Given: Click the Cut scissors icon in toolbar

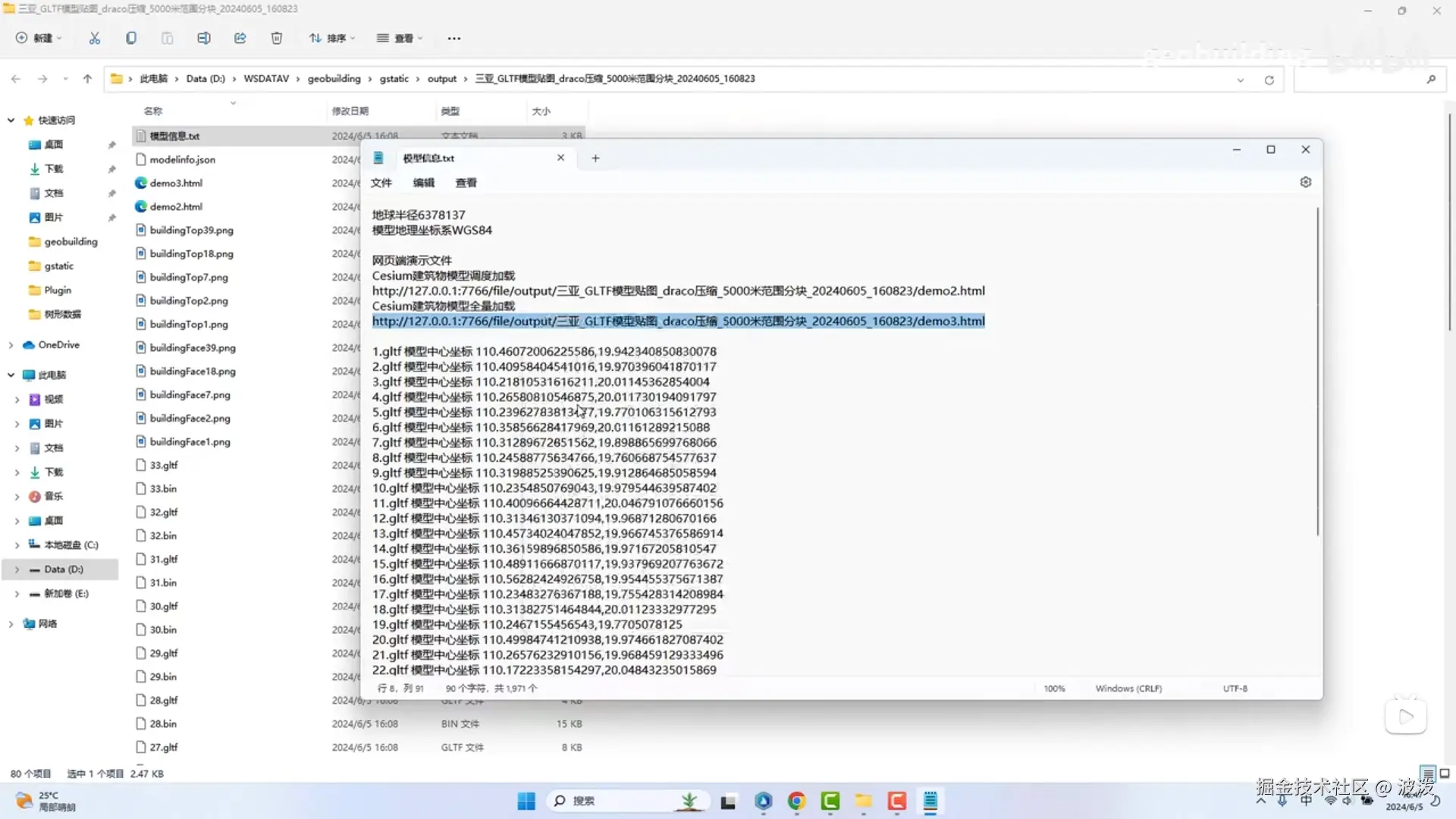Looking at the screenshot, I should coord(95,38).
